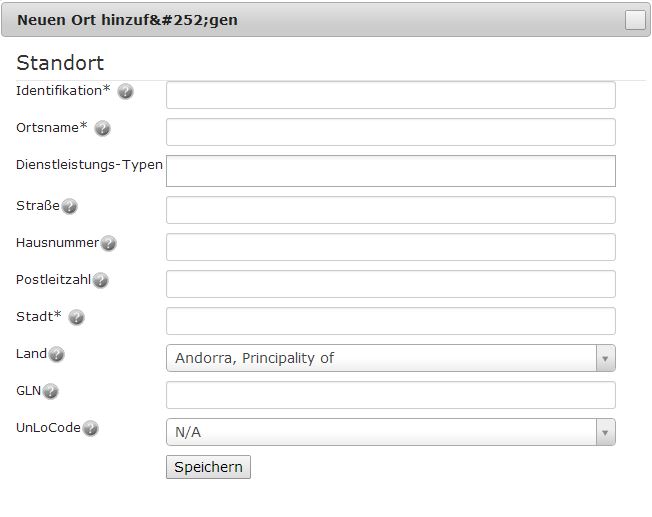Focus the GLN input box
This screenshot has width=652, height=517.
(390, 395)
